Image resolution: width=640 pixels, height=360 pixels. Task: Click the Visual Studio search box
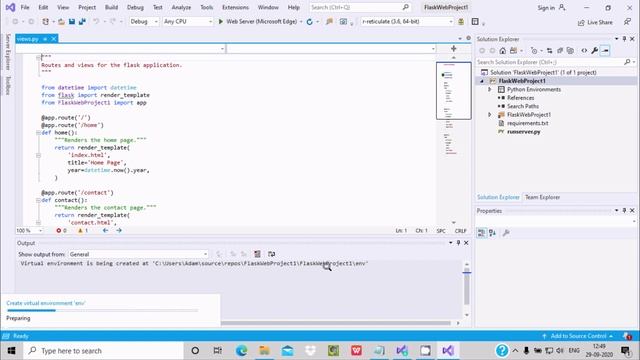pos(360,7)
